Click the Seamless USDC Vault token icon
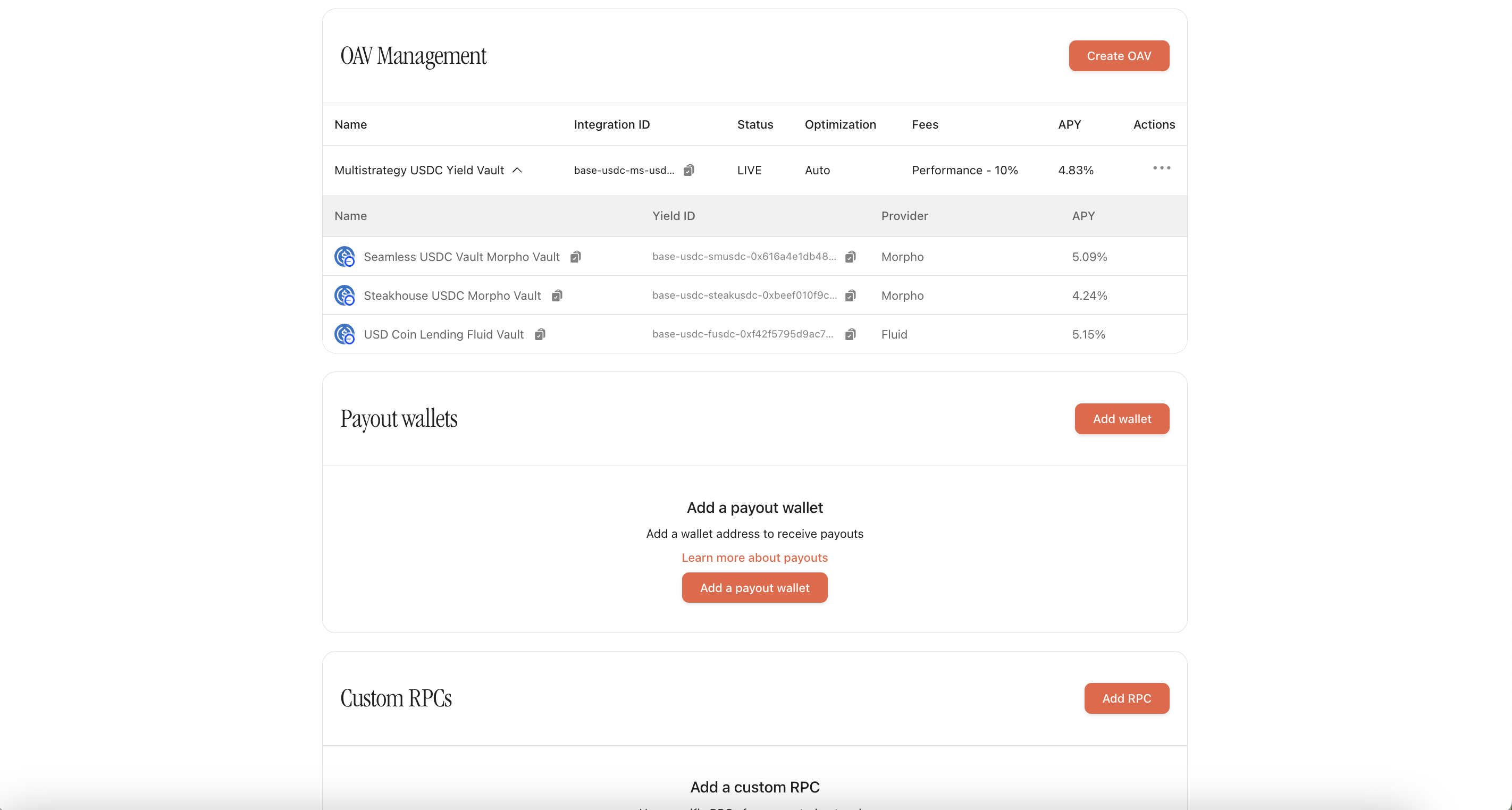Image resolution: width=1512 pixels, height=810 pixels. pyautogui.click(x=345, y=257)
